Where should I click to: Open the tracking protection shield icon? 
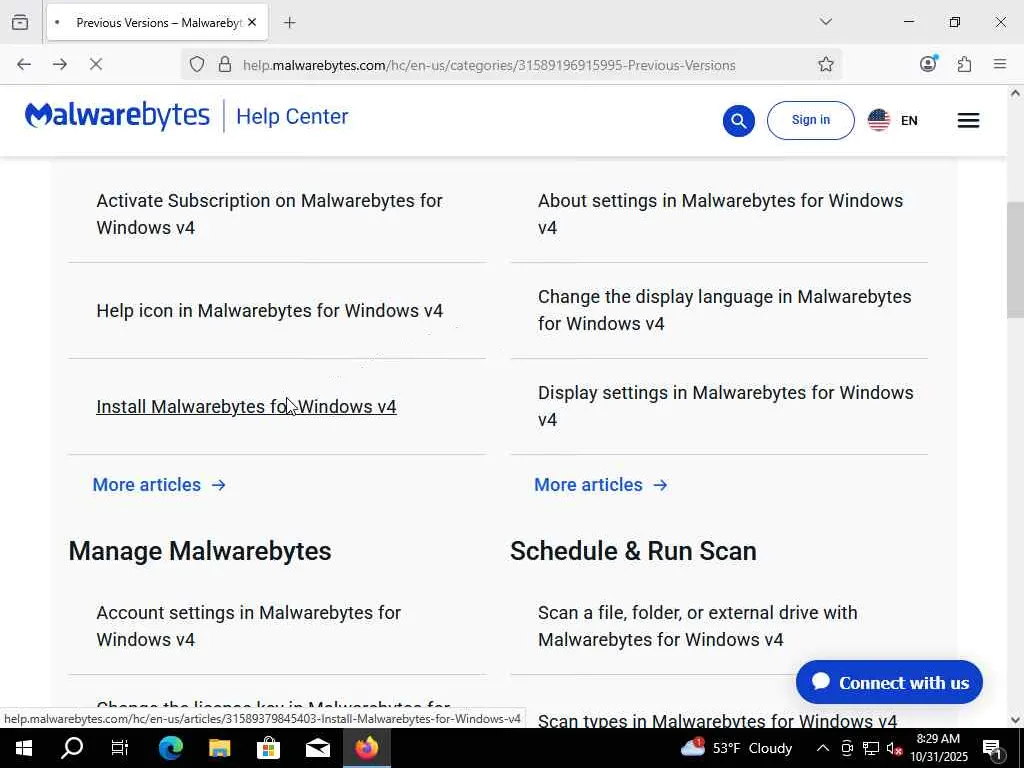click(197, 65)
